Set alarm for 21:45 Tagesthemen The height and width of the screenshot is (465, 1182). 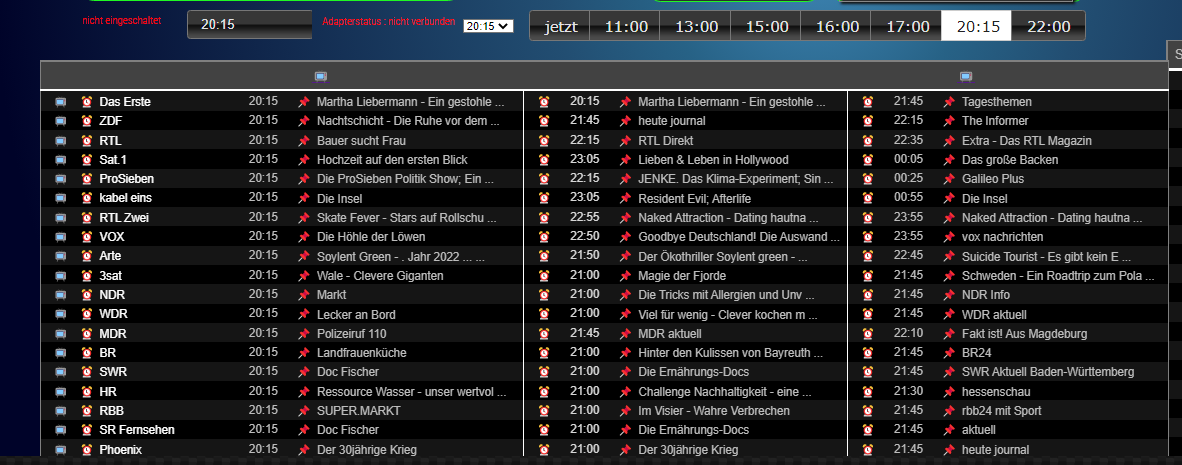pyautogui.click(x=868, y=102)
